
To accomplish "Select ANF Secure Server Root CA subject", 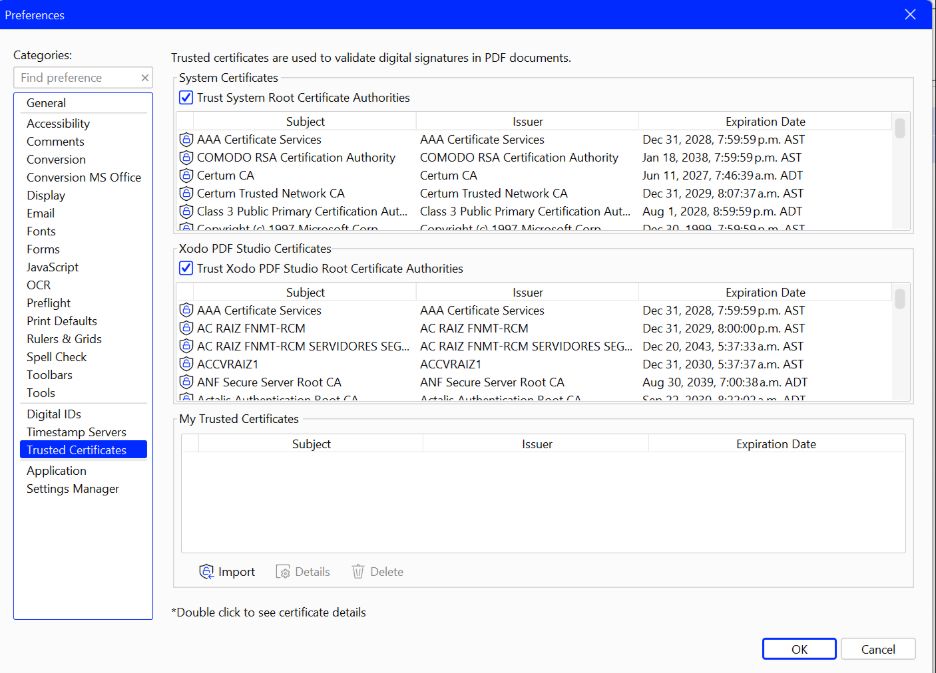I will [x=269, y=382].
